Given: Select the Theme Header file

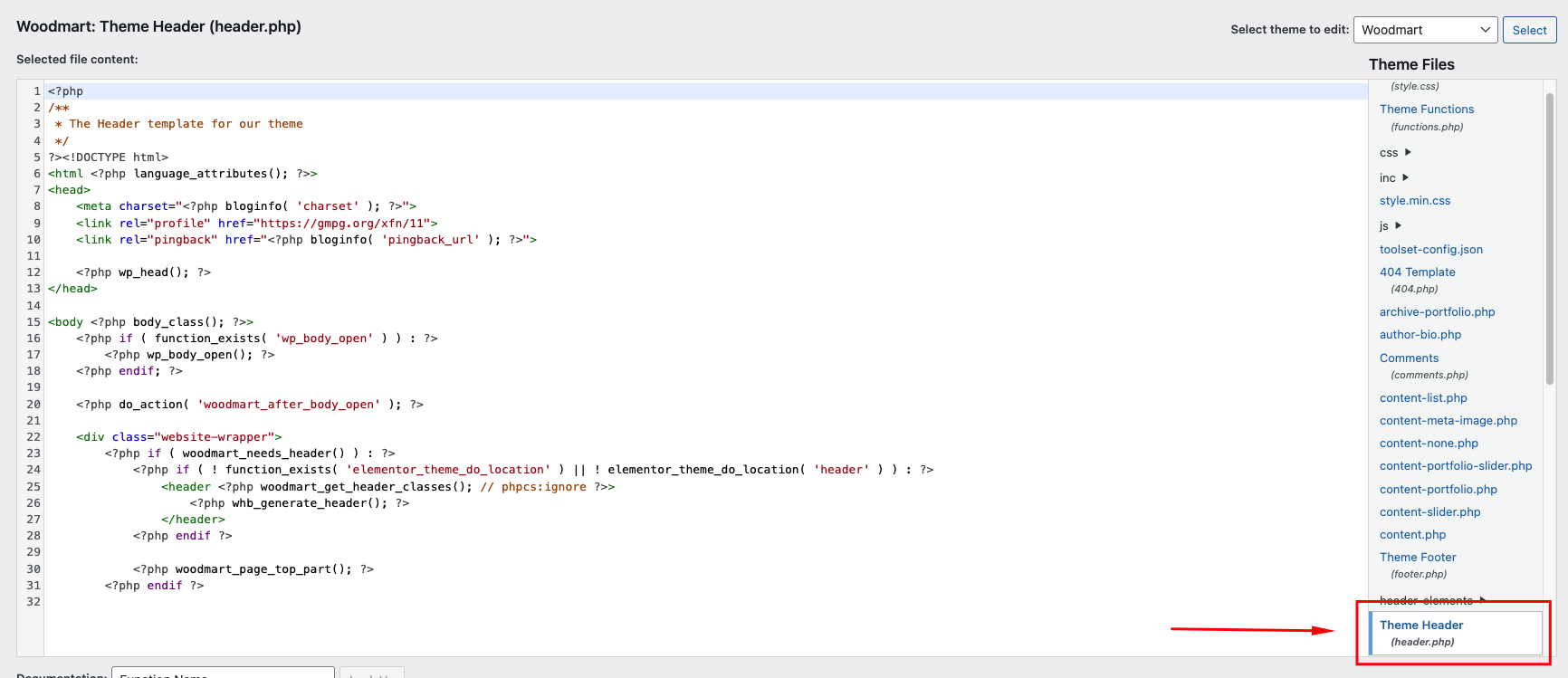Looking at the screenshot, I should point(1456,633).
